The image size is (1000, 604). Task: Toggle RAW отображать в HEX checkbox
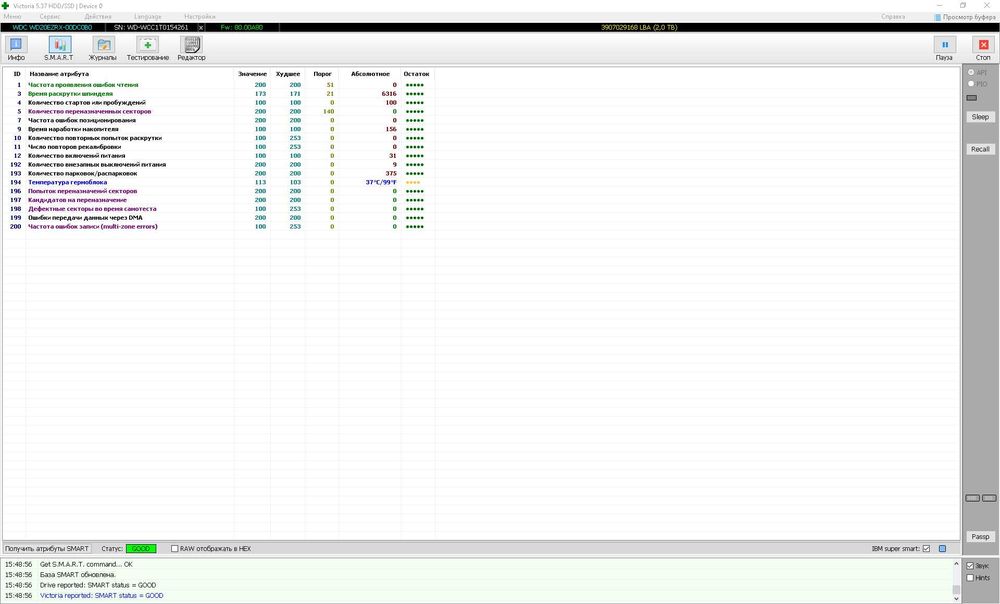[174, 549]
